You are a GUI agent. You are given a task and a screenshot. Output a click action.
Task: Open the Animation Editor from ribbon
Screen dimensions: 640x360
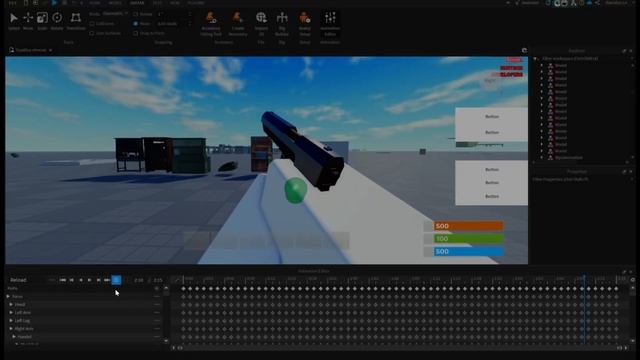pyautogui.click(x=330, y=24)
